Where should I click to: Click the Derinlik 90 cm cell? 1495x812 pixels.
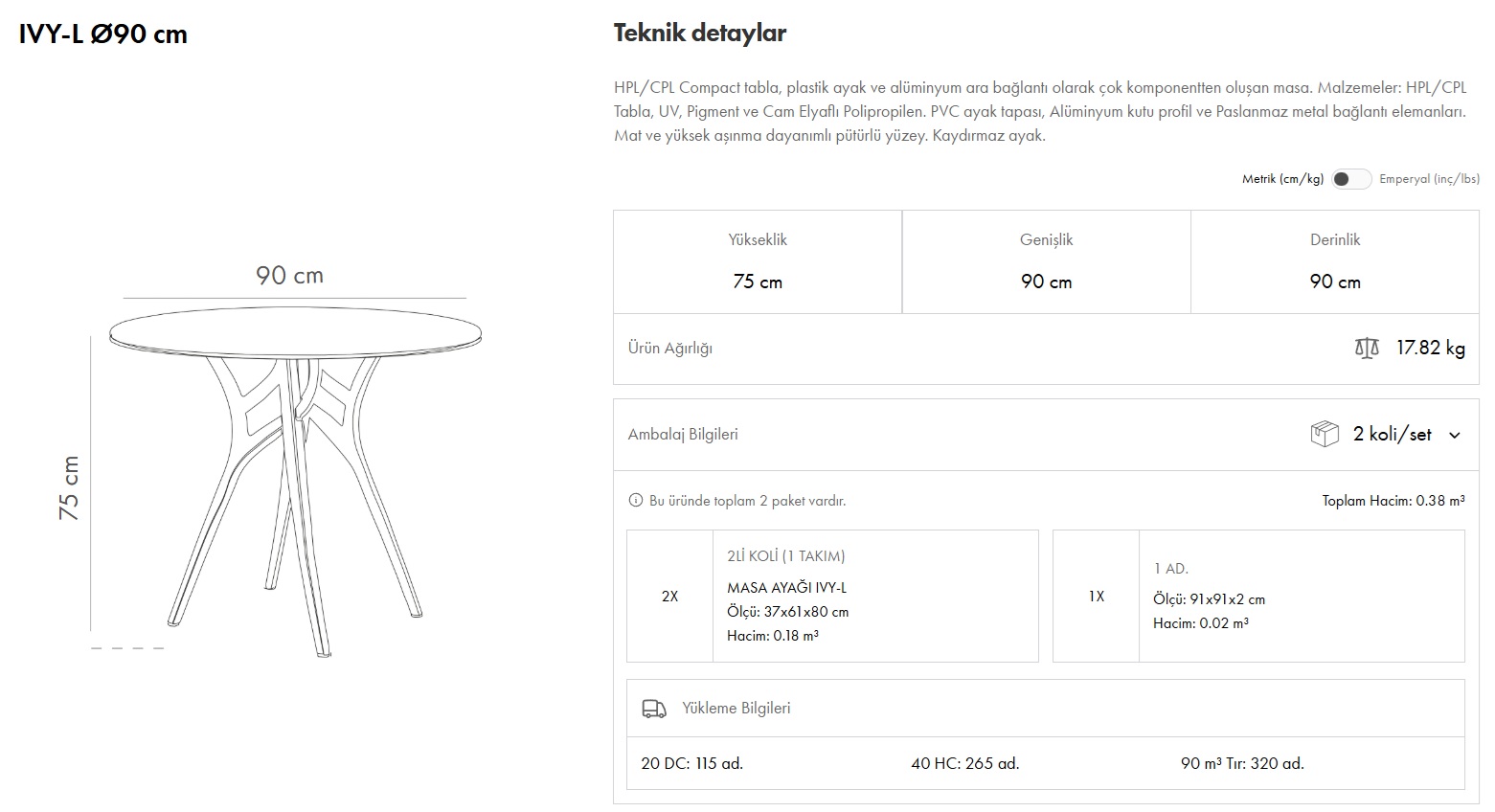pos(1335,261)
